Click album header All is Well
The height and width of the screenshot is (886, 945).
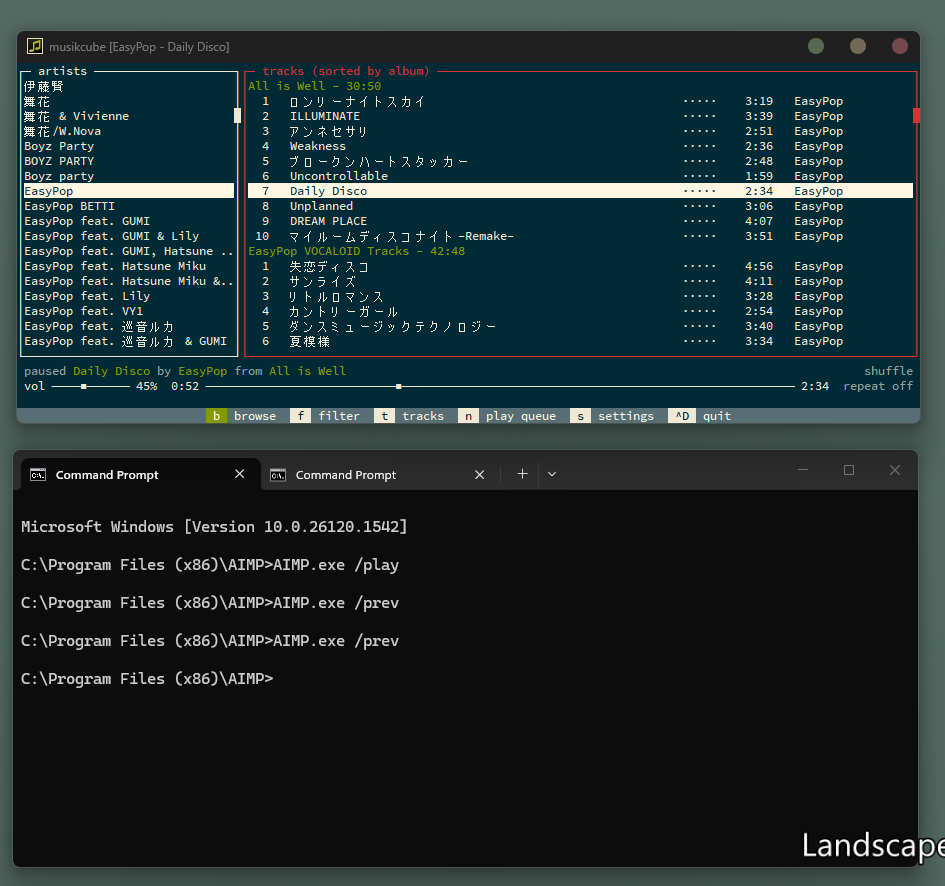(315, 86)
